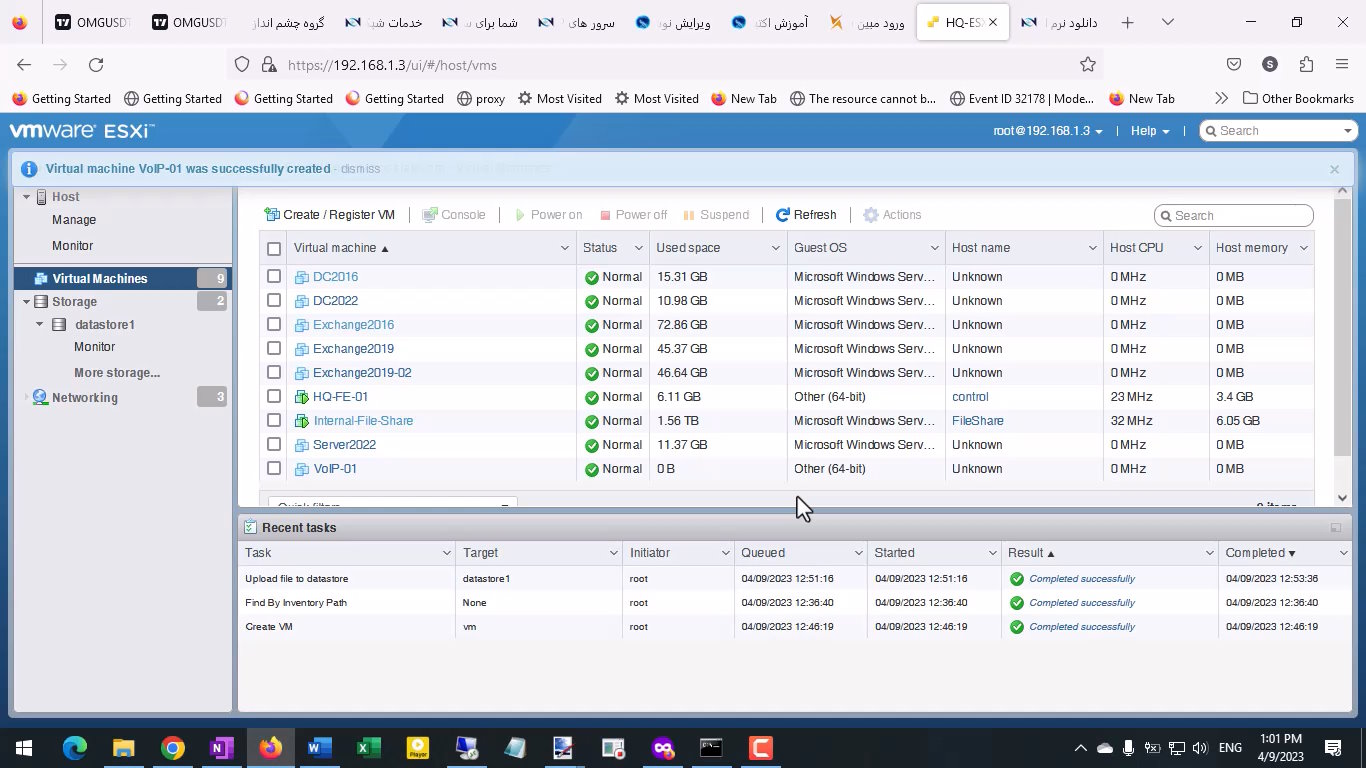Open Save to Pocket in Firefox toolbar
Image resolution: width=1366 pixels, height=768 pixels.
(1234, 65)
